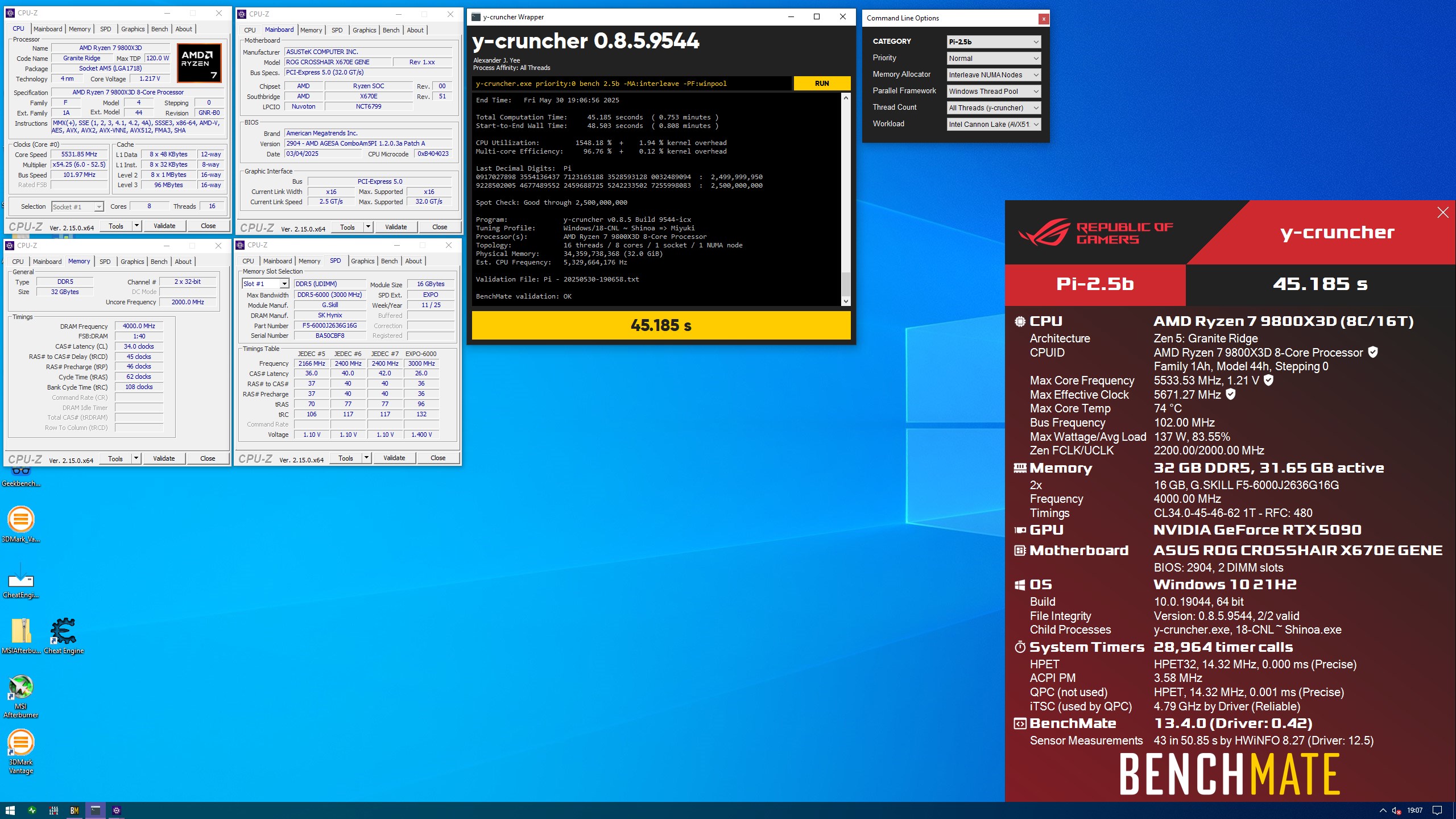Open the Slot #1 memory slot dropdown

(265, 284)
